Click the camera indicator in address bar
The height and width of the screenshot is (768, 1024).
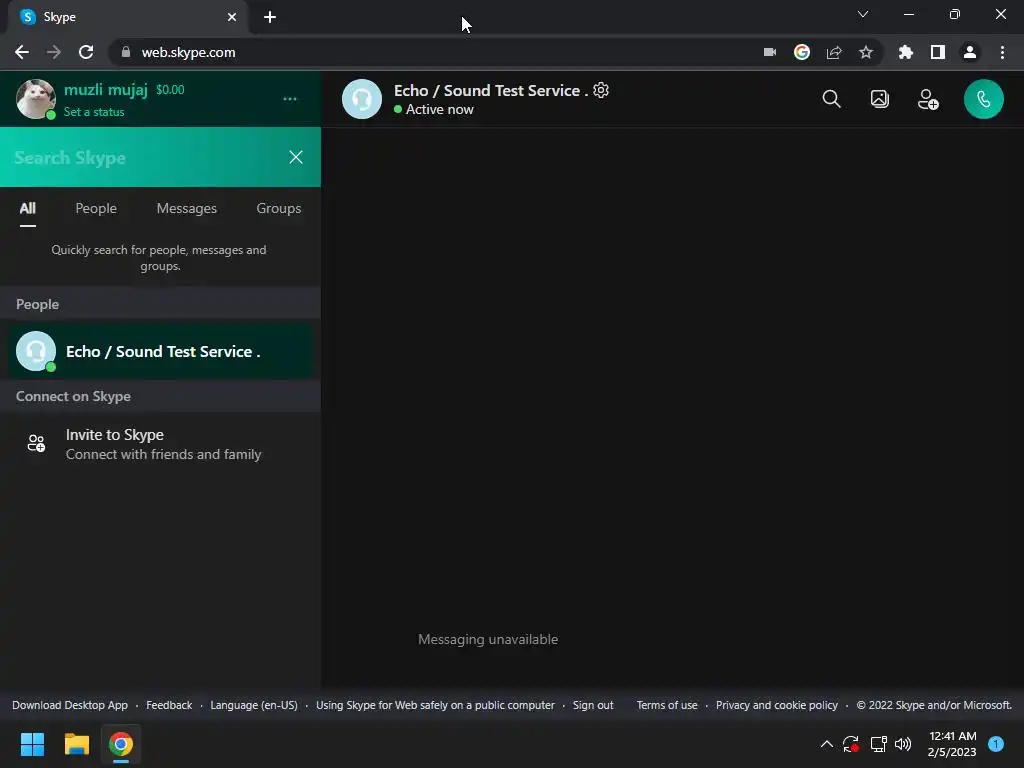coord(770,52)
